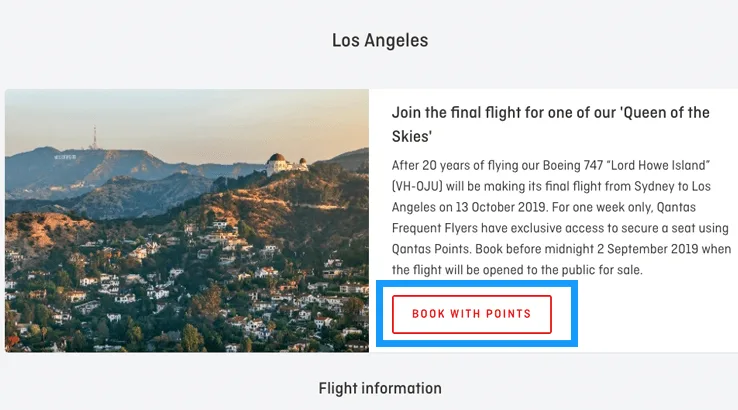
Task: Click the (VH-OJU) registration text
Action: (x=425, y=185)
